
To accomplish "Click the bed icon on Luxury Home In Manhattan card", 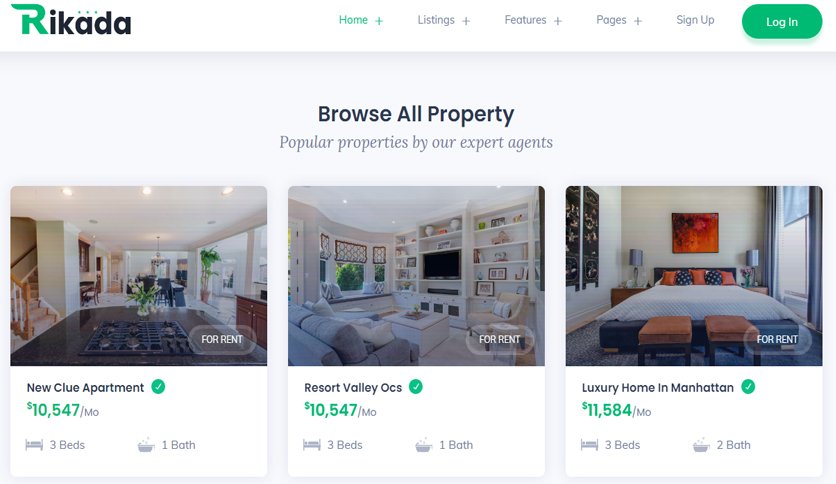I will (x=589, y=445).
